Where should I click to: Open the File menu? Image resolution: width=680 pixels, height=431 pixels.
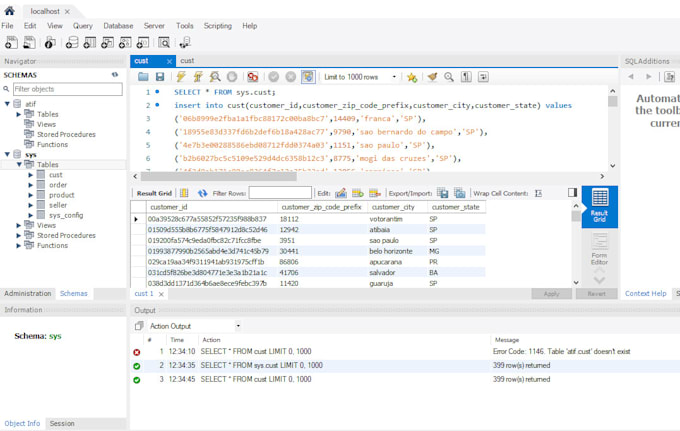(x=7, y=26)
